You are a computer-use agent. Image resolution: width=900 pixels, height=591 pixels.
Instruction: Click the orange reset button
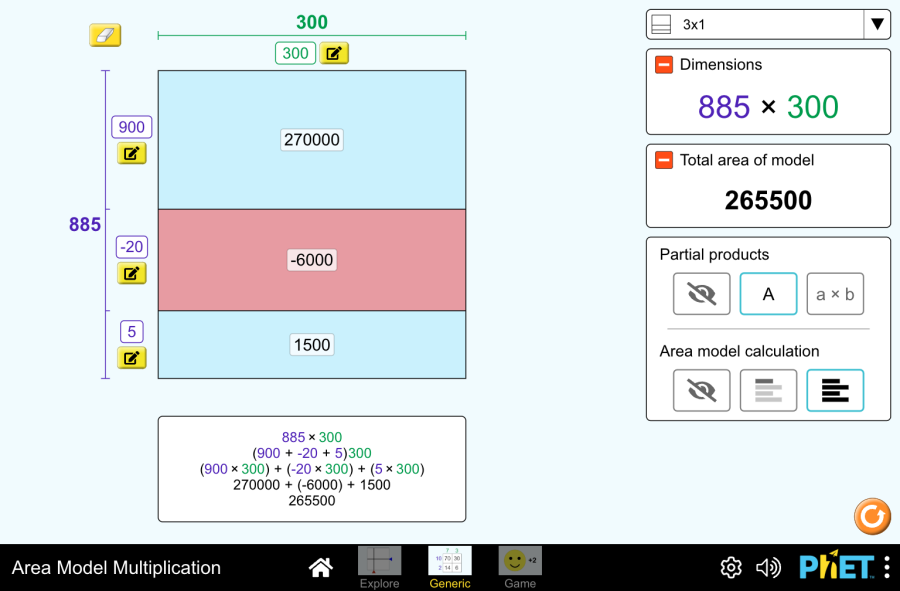click(x=871, y=516)
